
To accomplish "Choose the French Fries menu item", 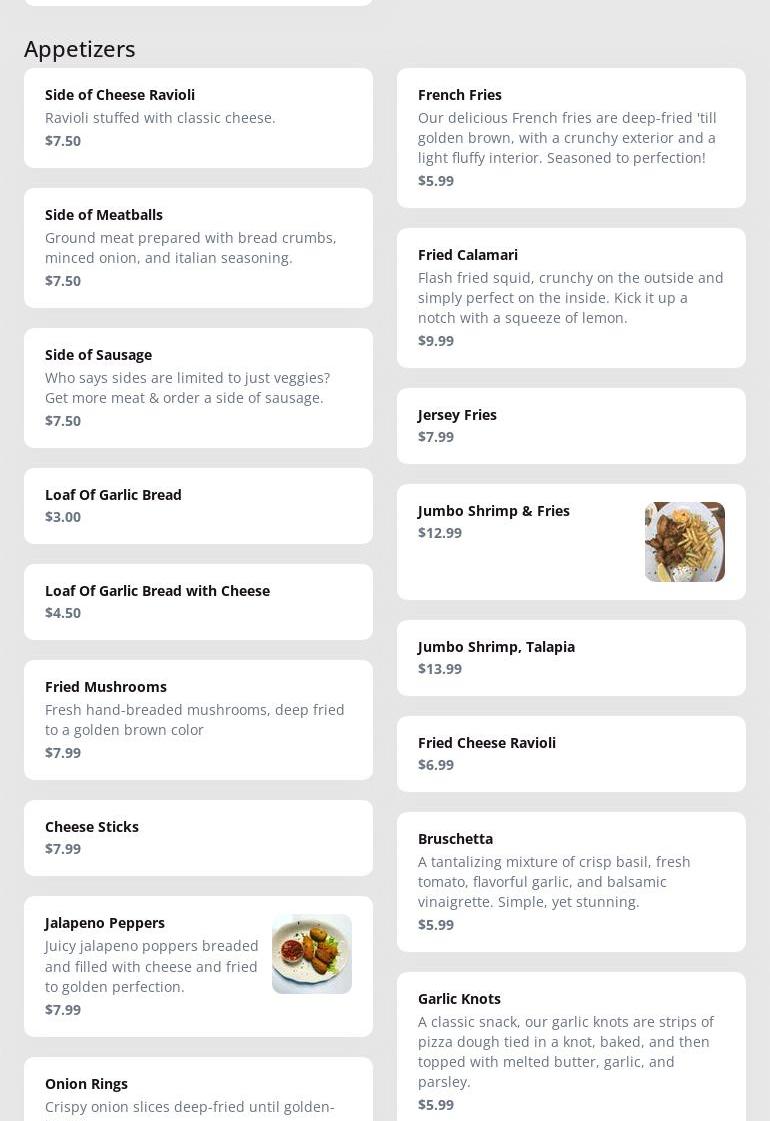I will coord(571,138).
